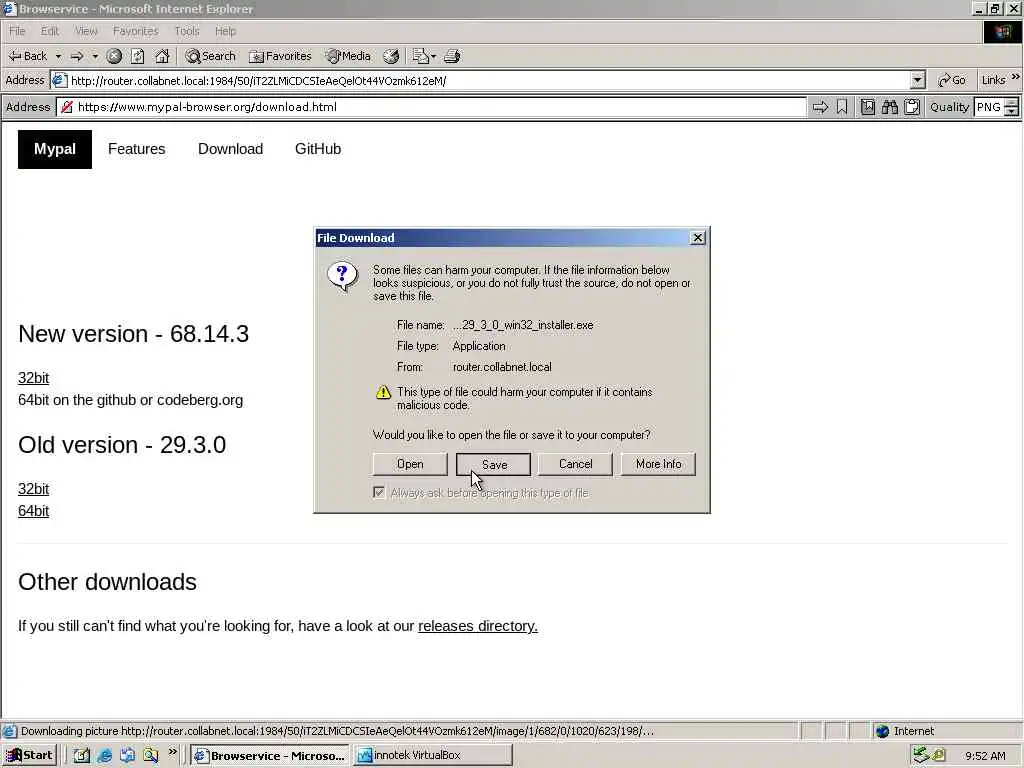This screenshot has width=1024, height=768.
Task: Open the Back history dropdown arrow
Action: click(58, 56)
